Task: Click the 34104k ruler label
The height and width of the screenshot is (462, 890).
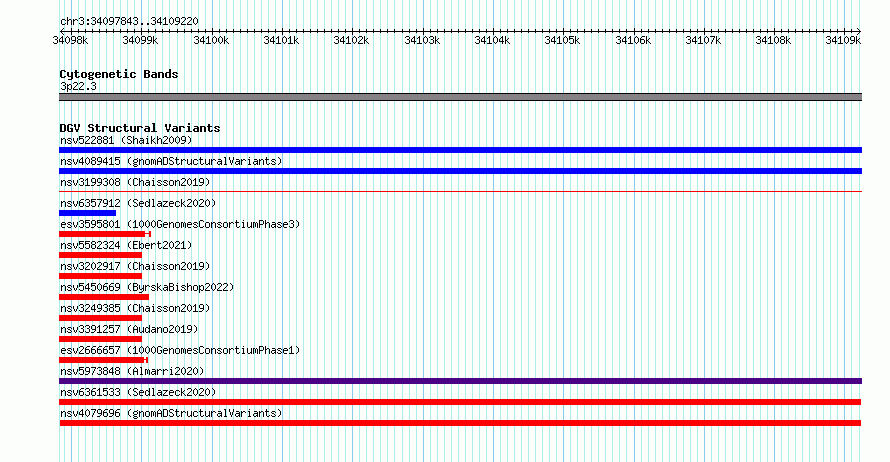Action: click(492, 40)
